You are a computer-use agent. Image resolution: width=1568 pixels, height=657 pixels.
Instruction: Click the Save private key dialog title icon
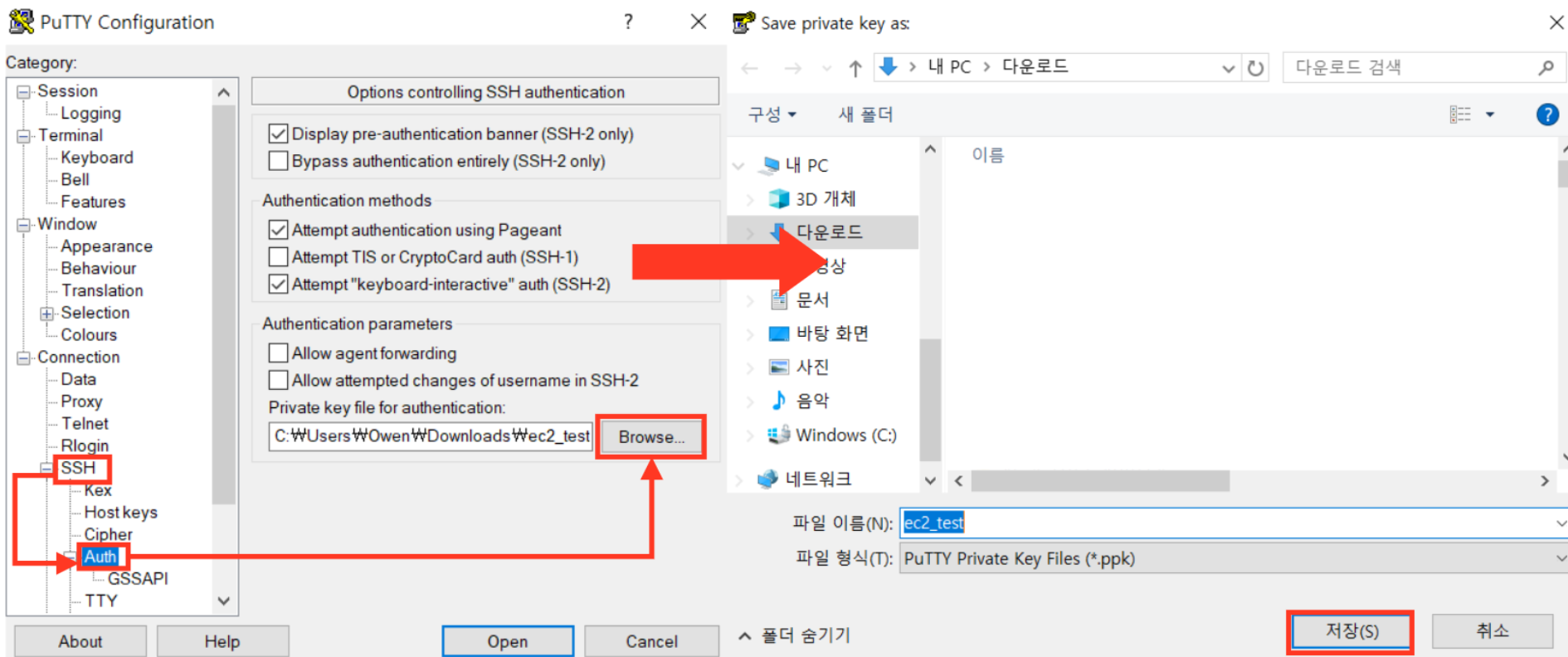744,22
